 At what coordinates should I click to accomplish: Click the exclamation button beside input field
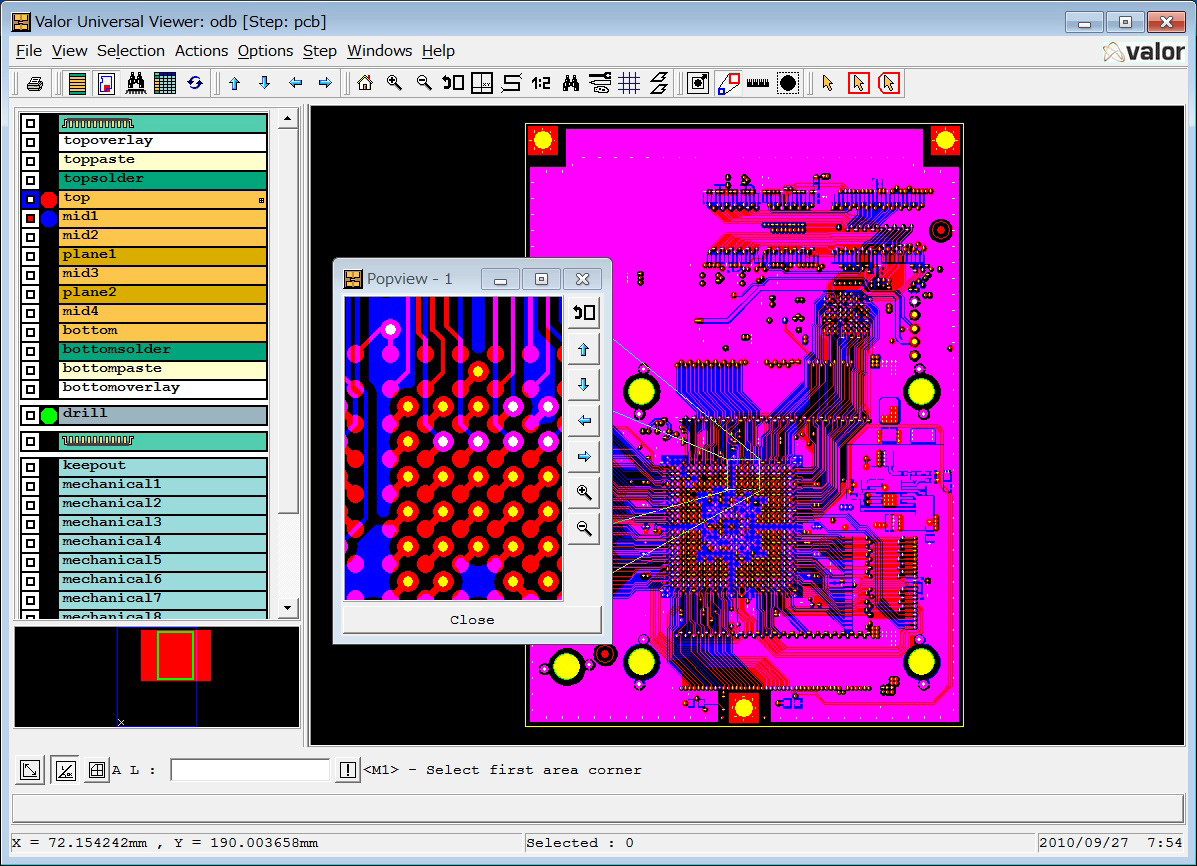click(x=347, y=770)
